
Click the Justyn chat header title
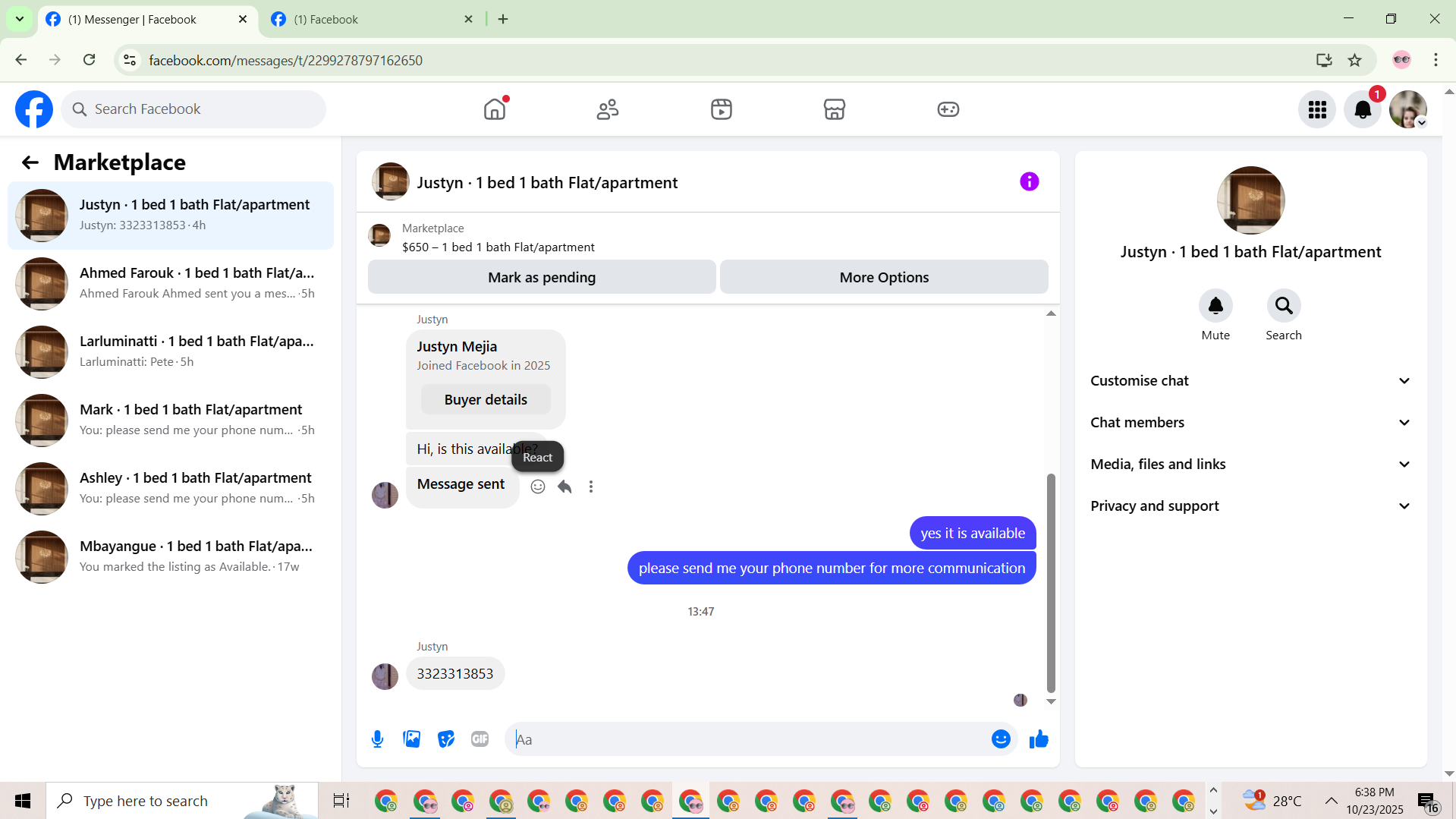547,183
